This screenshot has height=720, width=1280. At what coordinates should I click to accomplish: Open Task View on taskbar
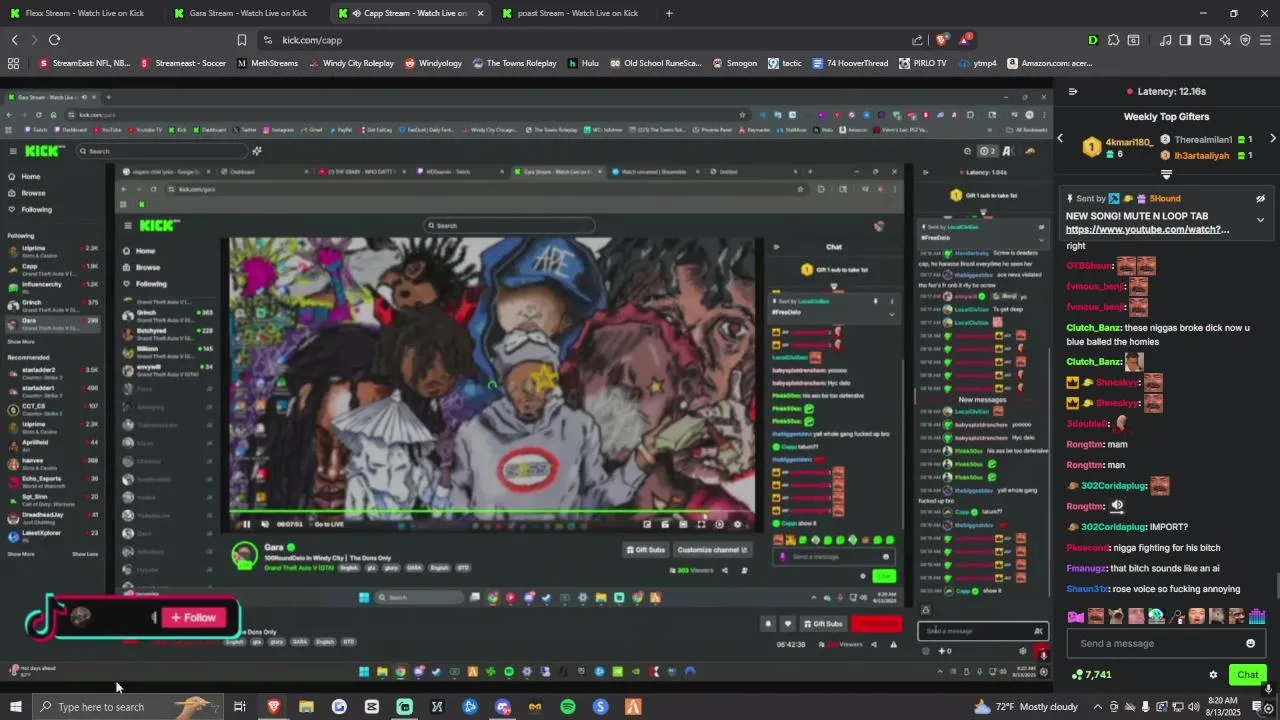[240, 707]
